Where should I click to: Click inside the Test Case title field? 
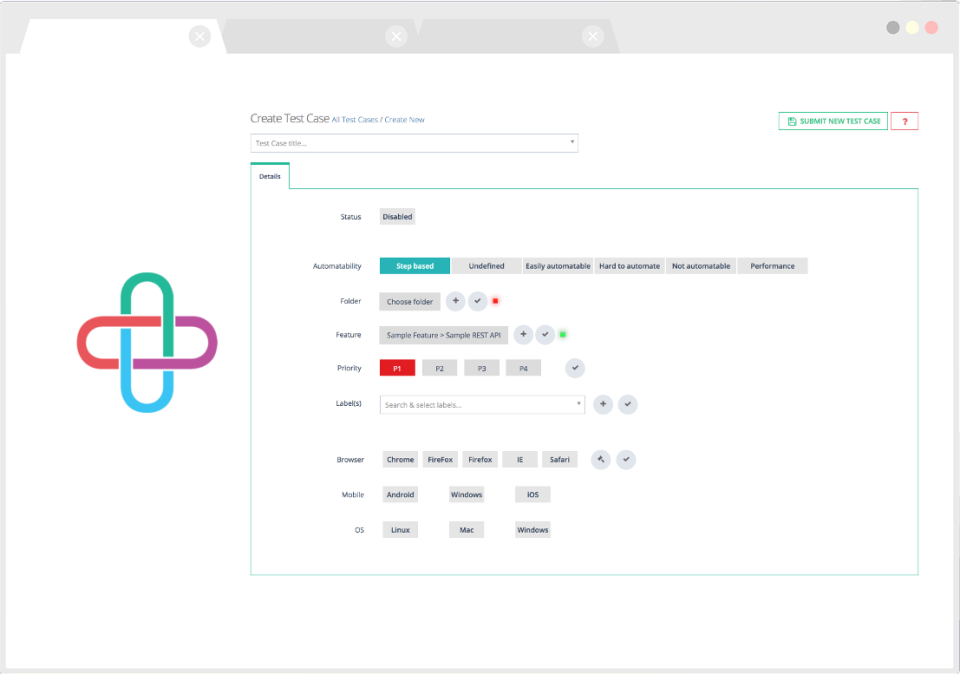point(400,143)
